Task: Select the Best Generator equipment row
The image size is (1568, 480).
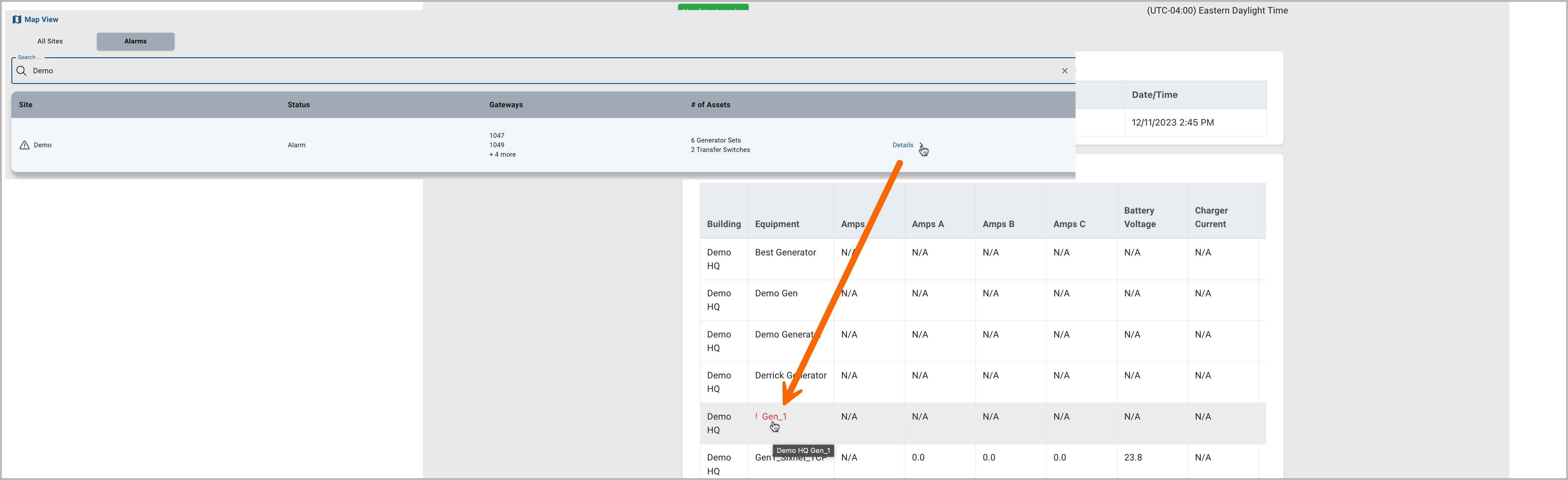Action: pyautogui.click(x=785, y=252)
